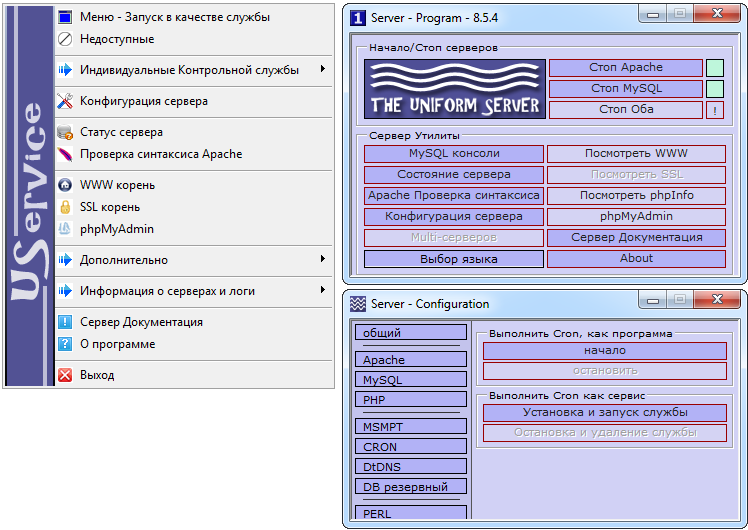
Task: Click the green MySQL status indicator
Action: (715, 89)
